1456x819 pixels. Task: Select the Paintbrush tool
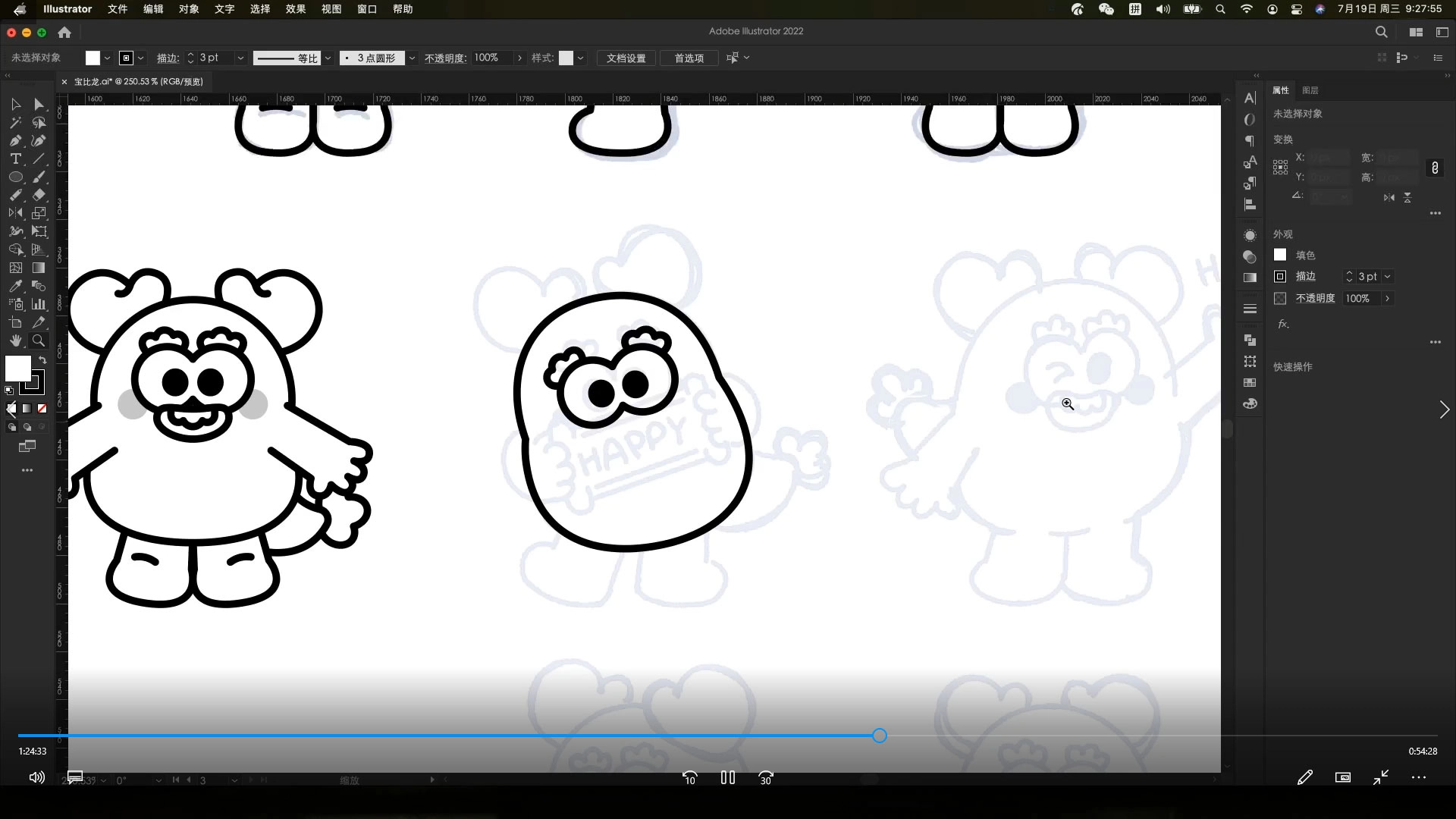[x=39, y=177]
